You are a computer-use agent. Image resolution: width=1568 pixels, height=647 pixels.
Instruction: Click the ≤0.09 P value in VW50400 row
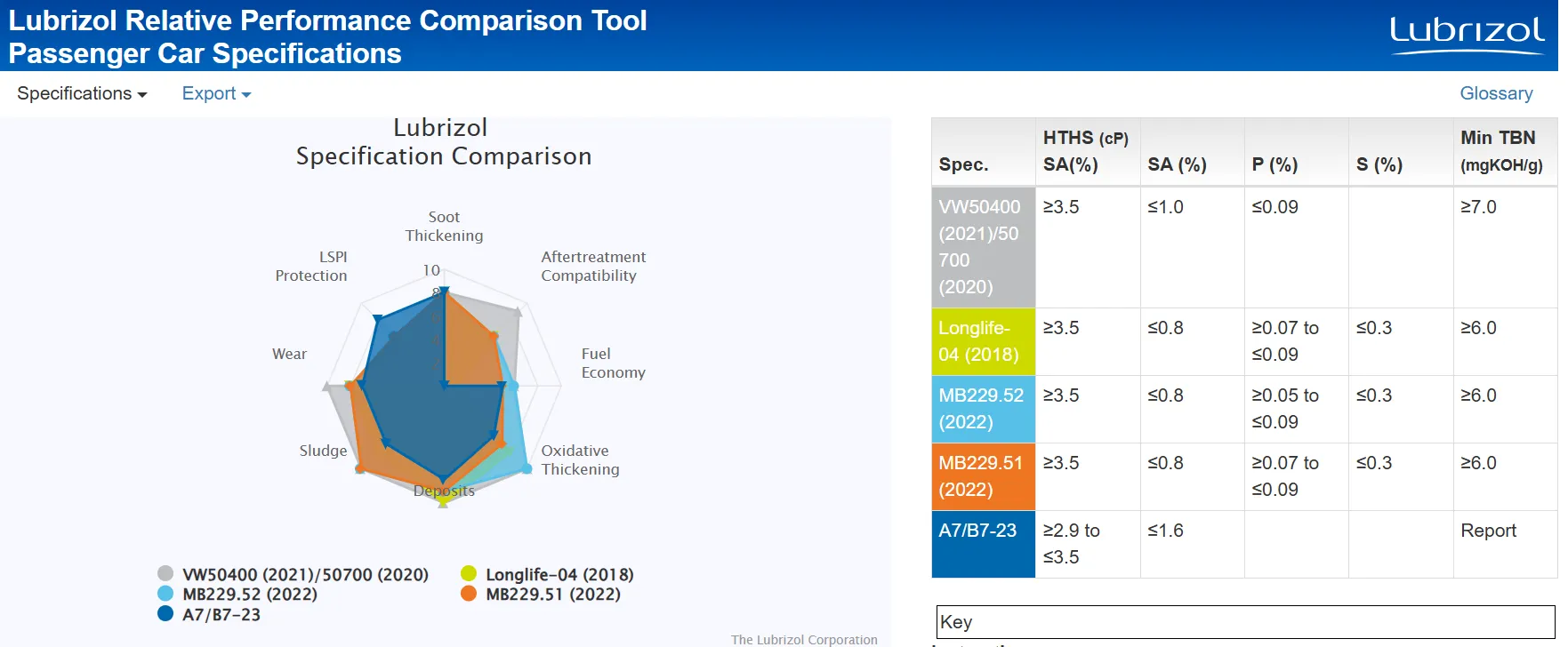[1275, 207]
